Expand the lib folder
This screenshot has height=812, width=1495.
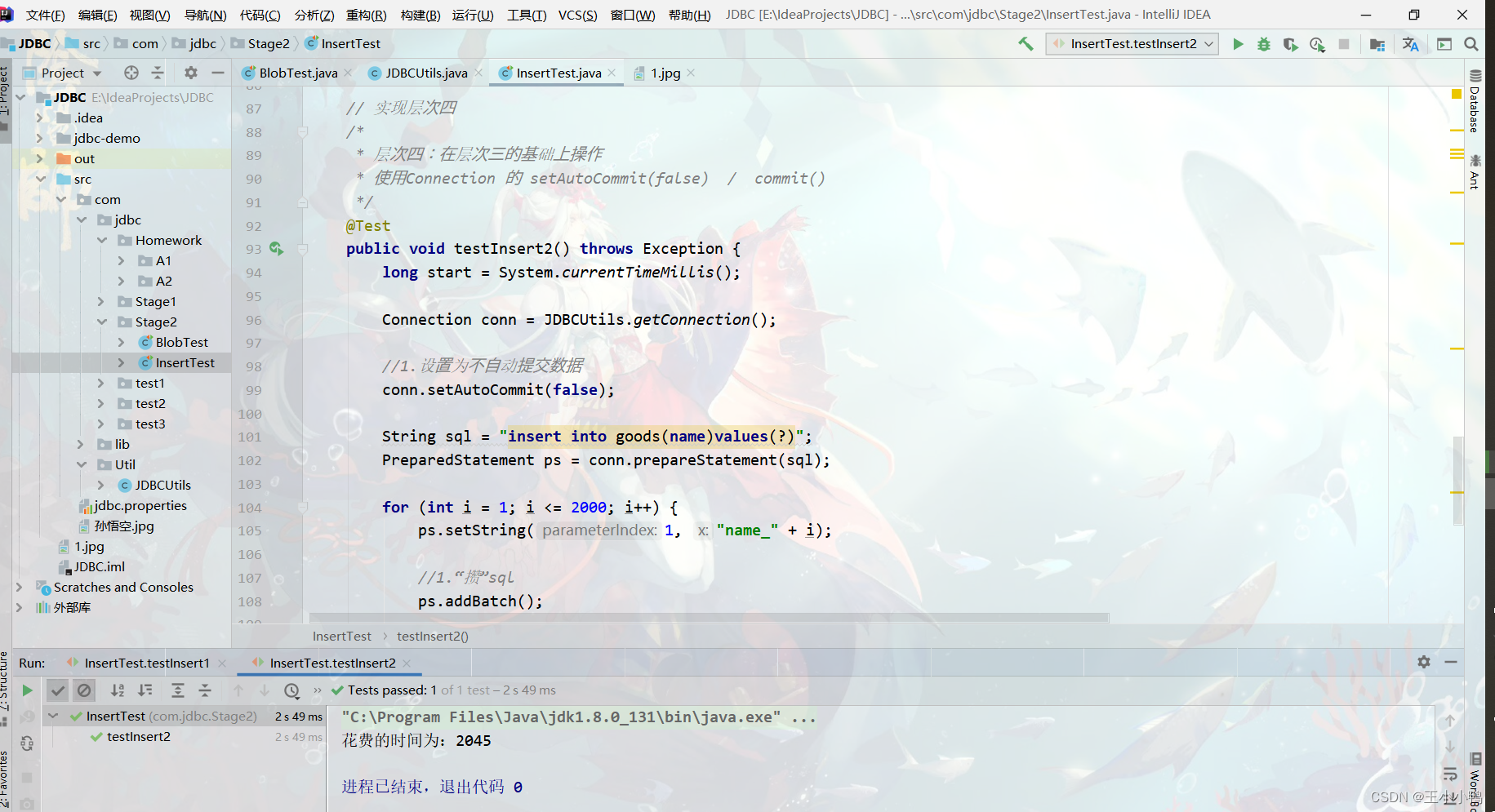[x=81, y=444]
